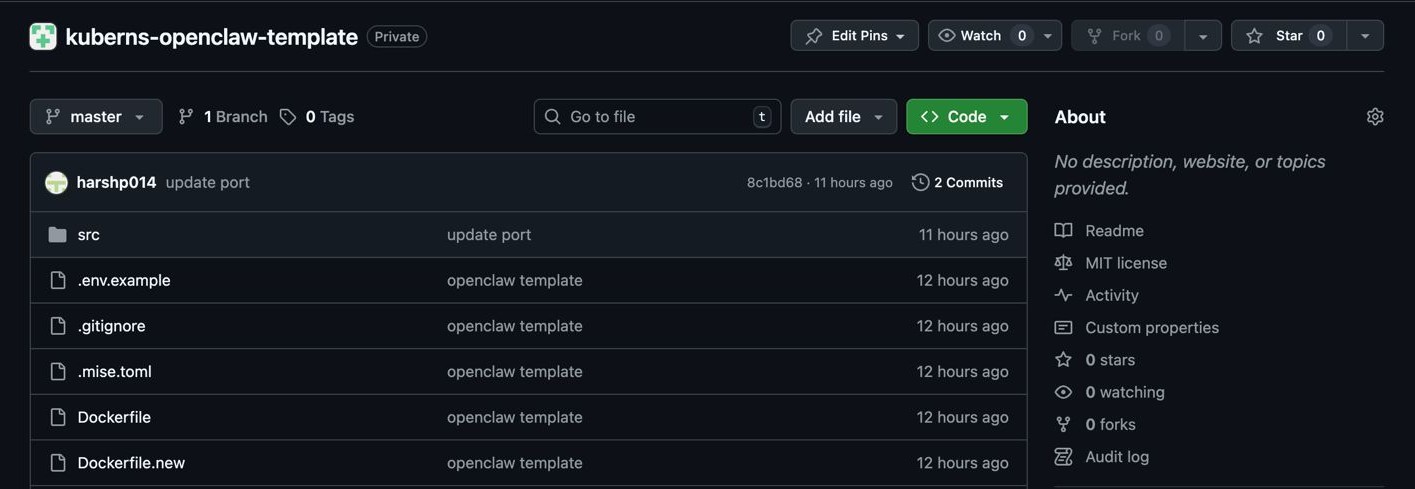Star the repository
Viewport: 1415px width, 489px height.
pos(1288,36)
